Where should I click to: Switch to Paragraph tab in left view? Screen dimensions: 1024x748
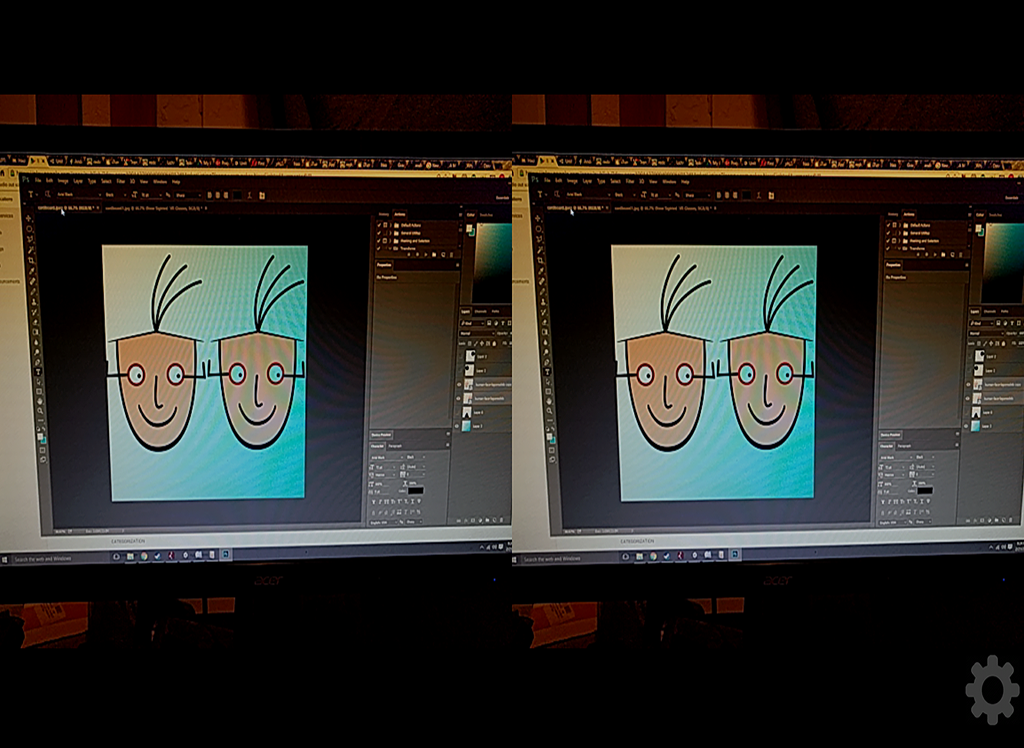395,446
